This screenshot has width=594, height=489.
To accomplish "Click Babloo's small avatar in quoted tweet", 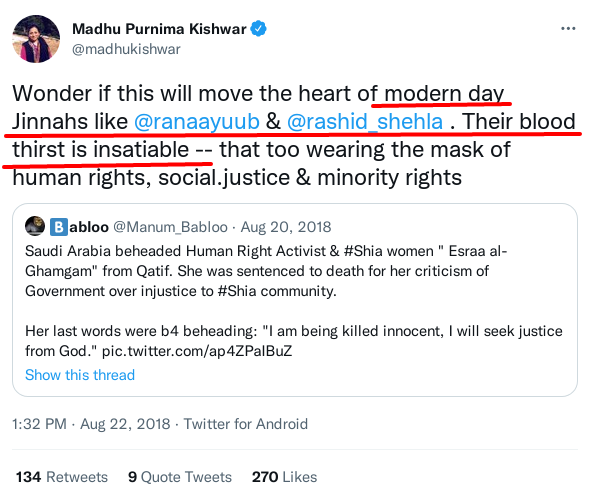I will pos(35,226).
